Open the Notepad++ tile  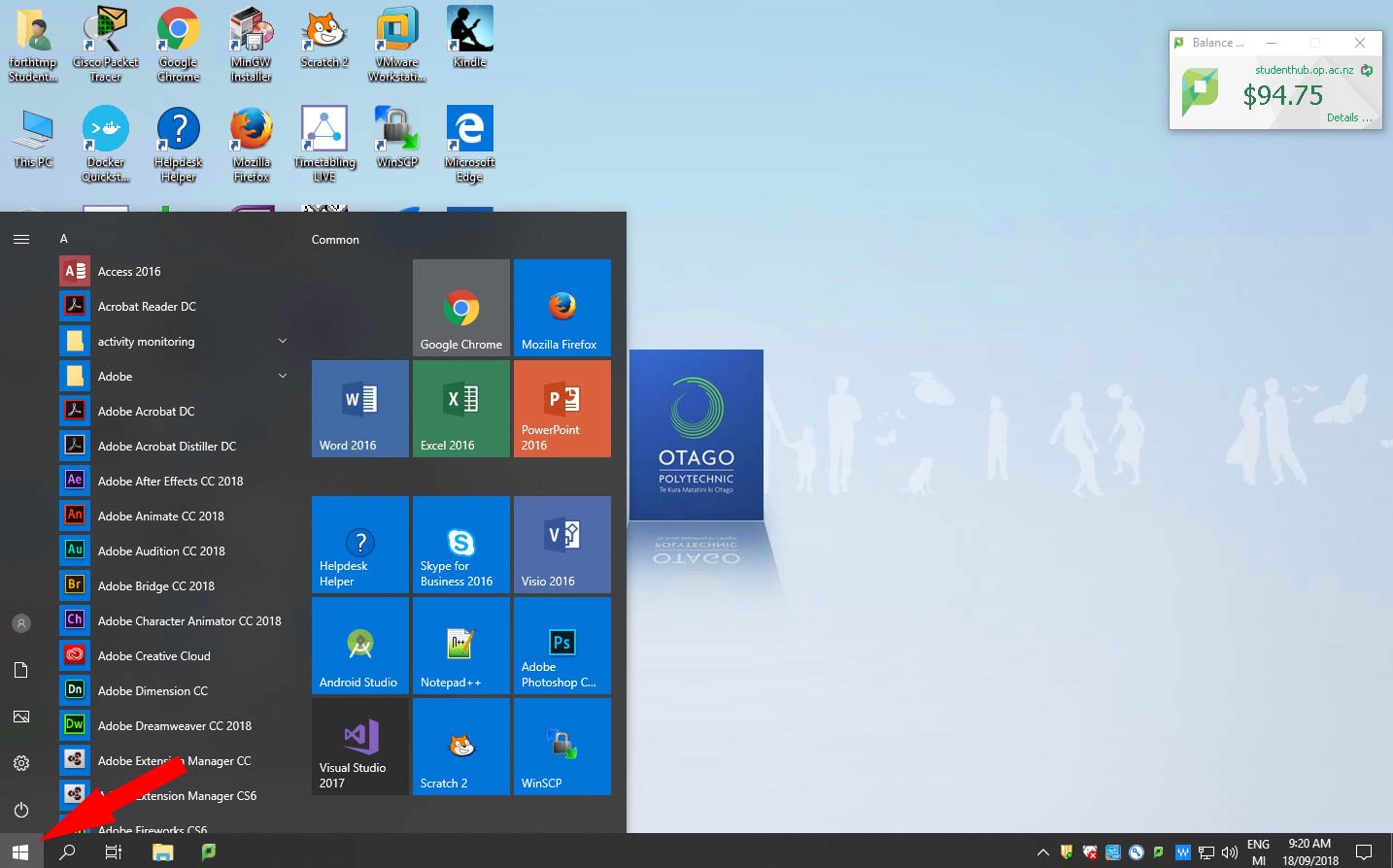(461, 646)
